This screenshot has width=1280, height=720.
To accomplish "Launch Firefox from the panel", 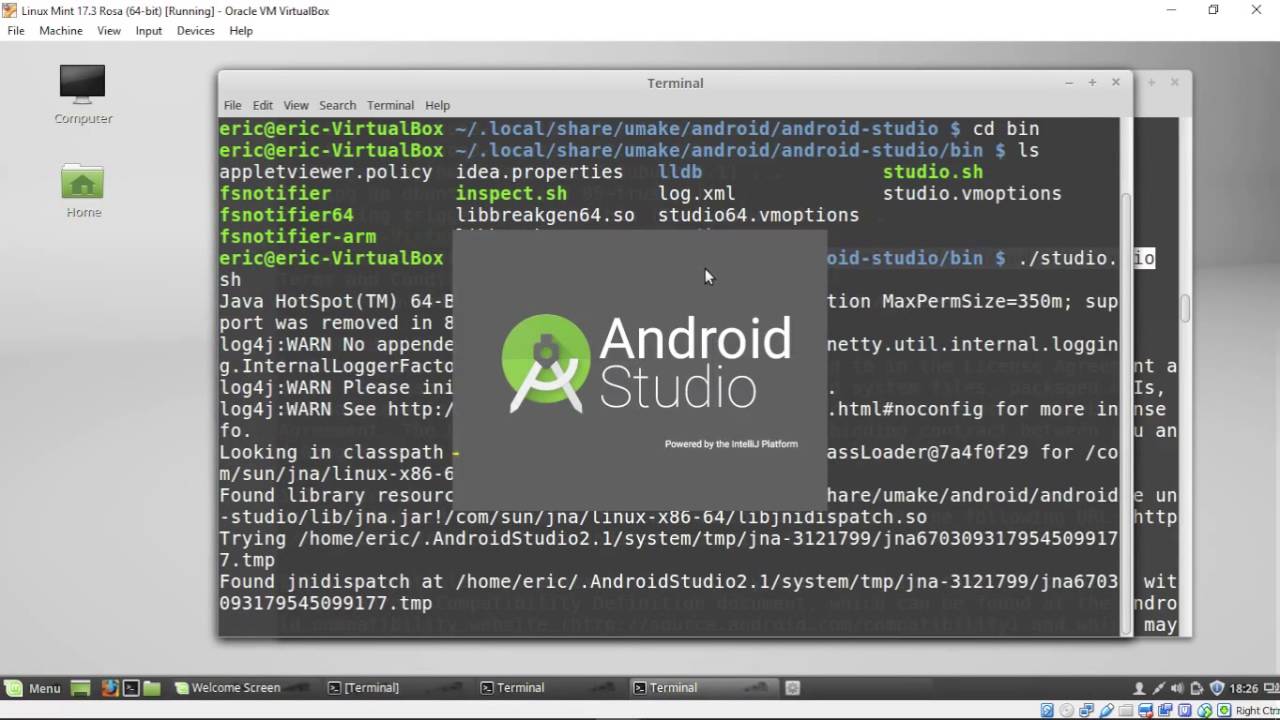I will 110,688.
